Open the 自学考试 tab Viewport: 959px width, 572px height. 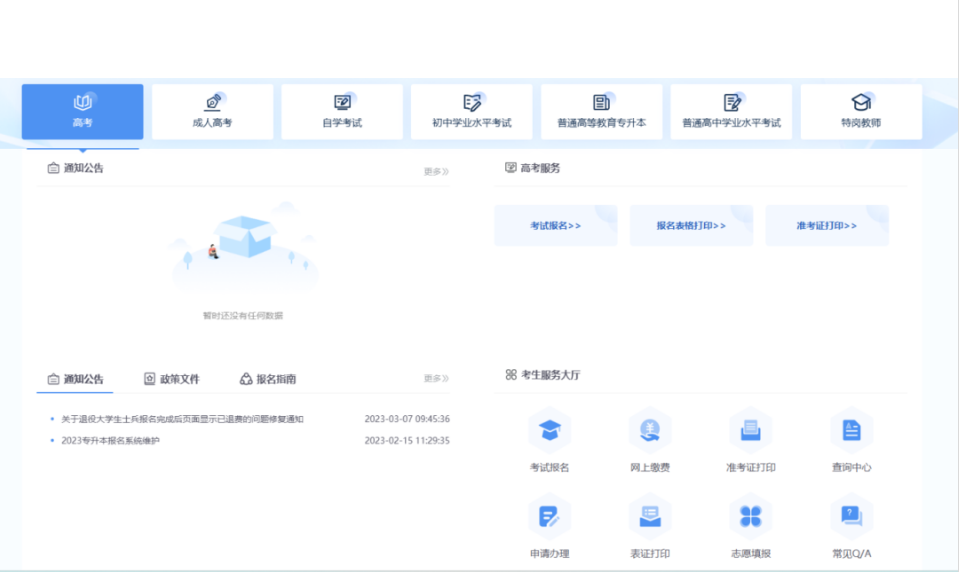pyautogui.click(x=342, y=112)
